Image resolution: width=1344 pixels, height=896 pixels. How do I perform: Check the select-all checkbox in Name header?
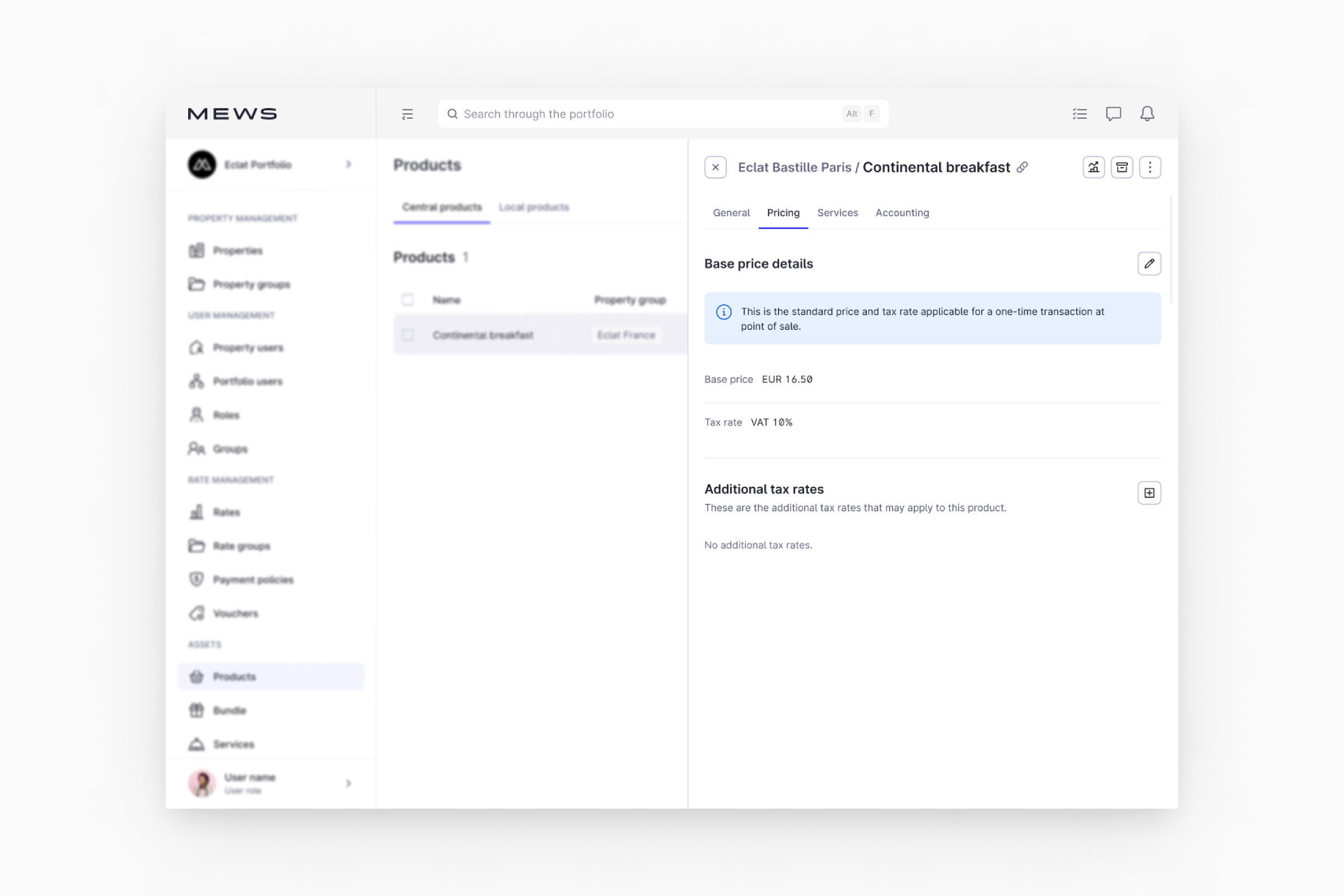coord(408,300)
